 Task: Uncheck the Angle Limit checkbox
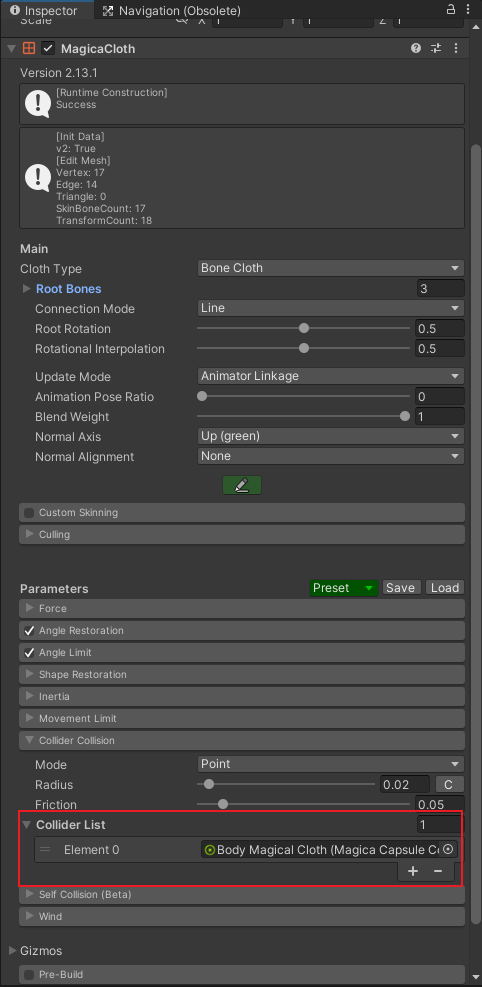click(x=29, y=653)
